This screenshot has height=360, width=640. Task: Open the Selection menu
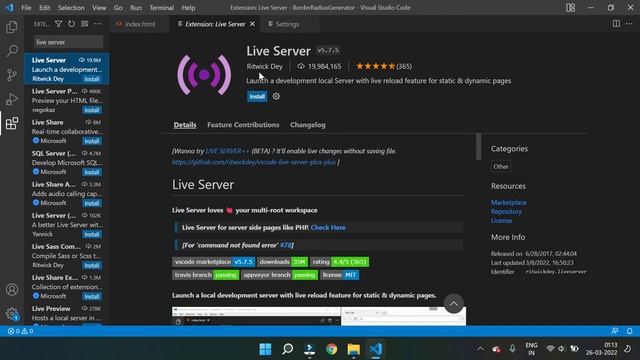tap(71, 8)
